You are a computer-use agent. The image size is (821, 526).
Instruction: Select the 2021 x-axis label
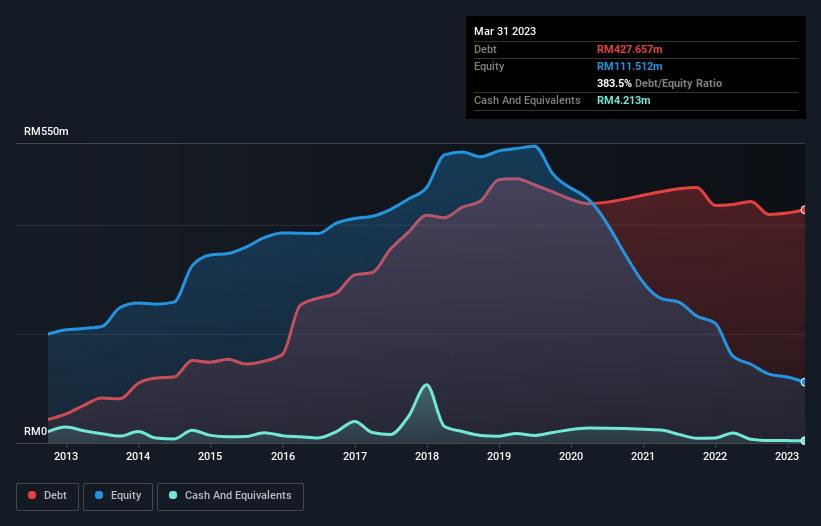coord(643,456)
